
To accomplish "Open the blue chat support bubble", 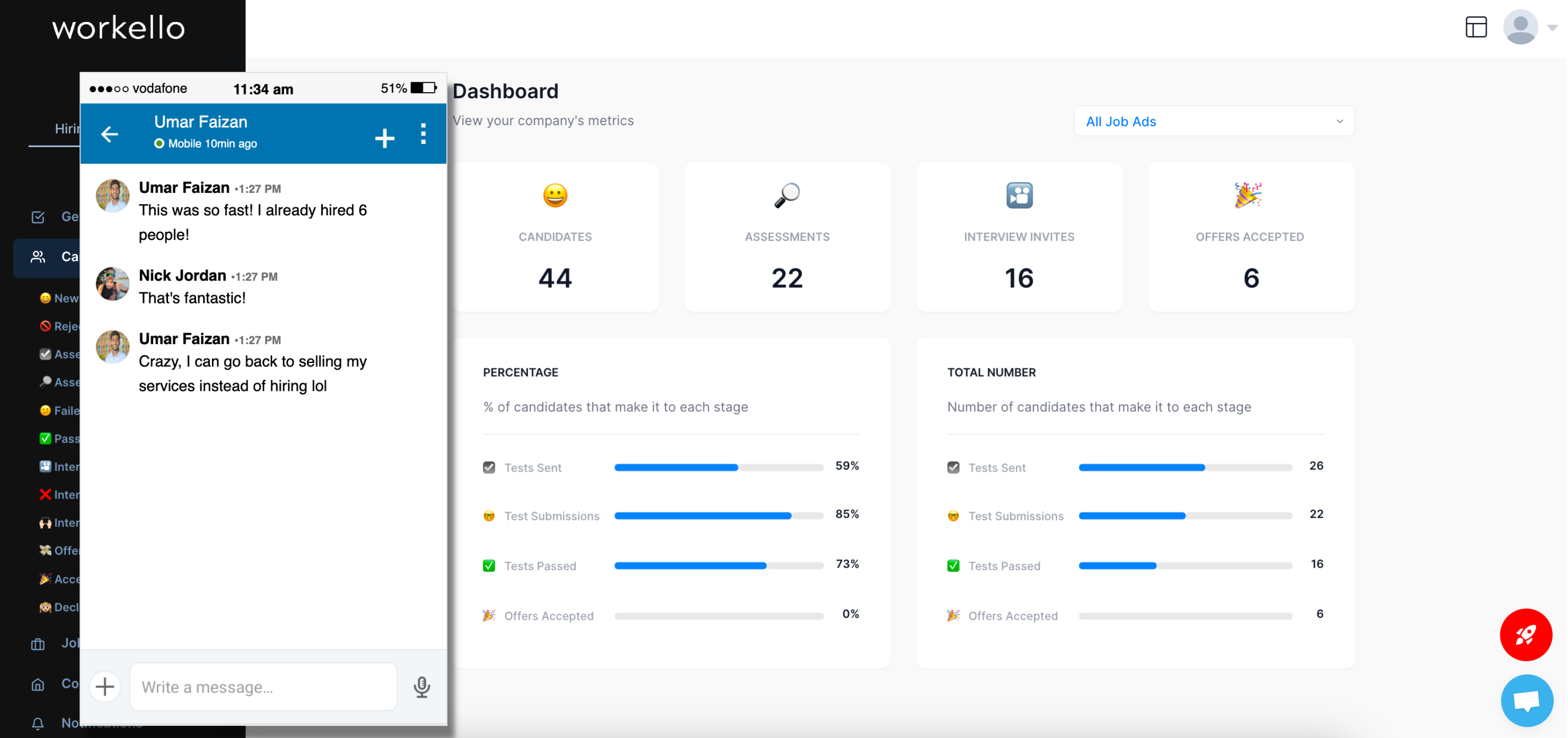I will tap(1527, 700).
